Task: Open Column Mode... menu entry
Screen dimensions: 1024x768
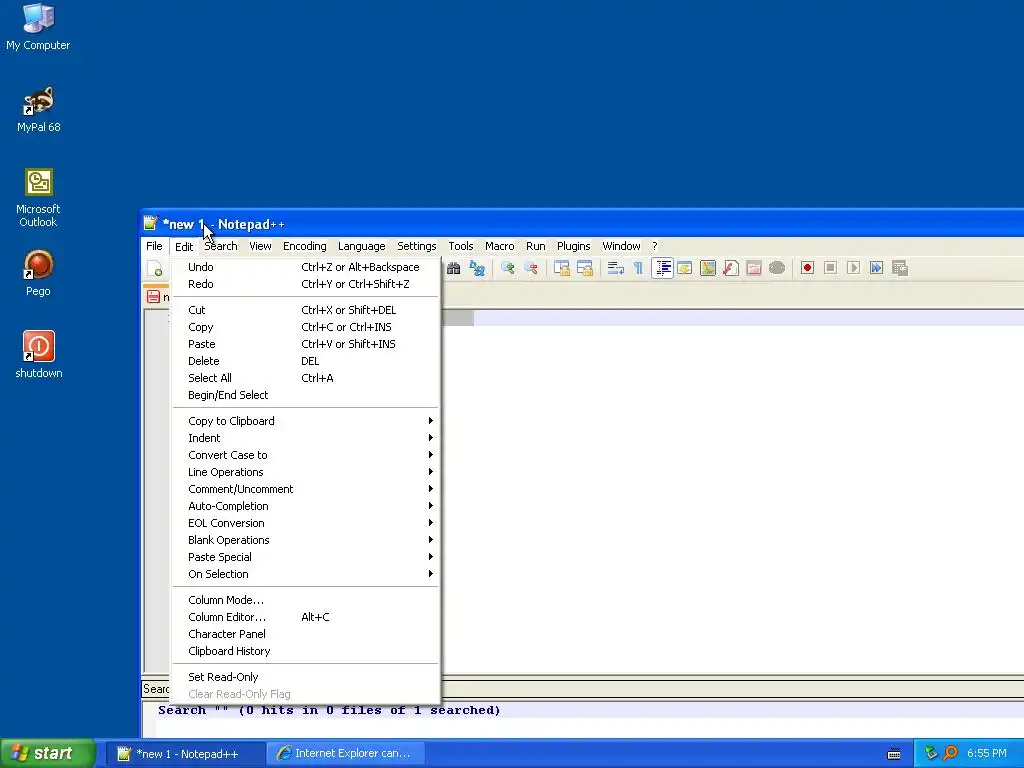Action: (306, 600)
